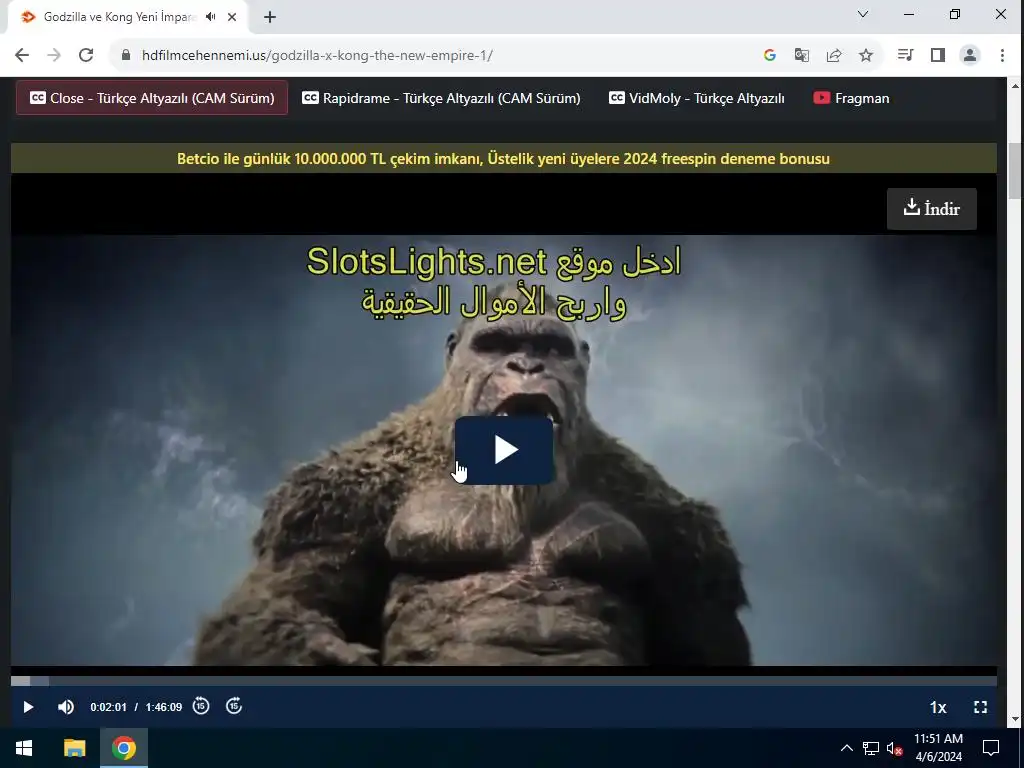The width and height of the screenshot is (1024, 768).
Task: Open a new browser tab
Action: 270,17
